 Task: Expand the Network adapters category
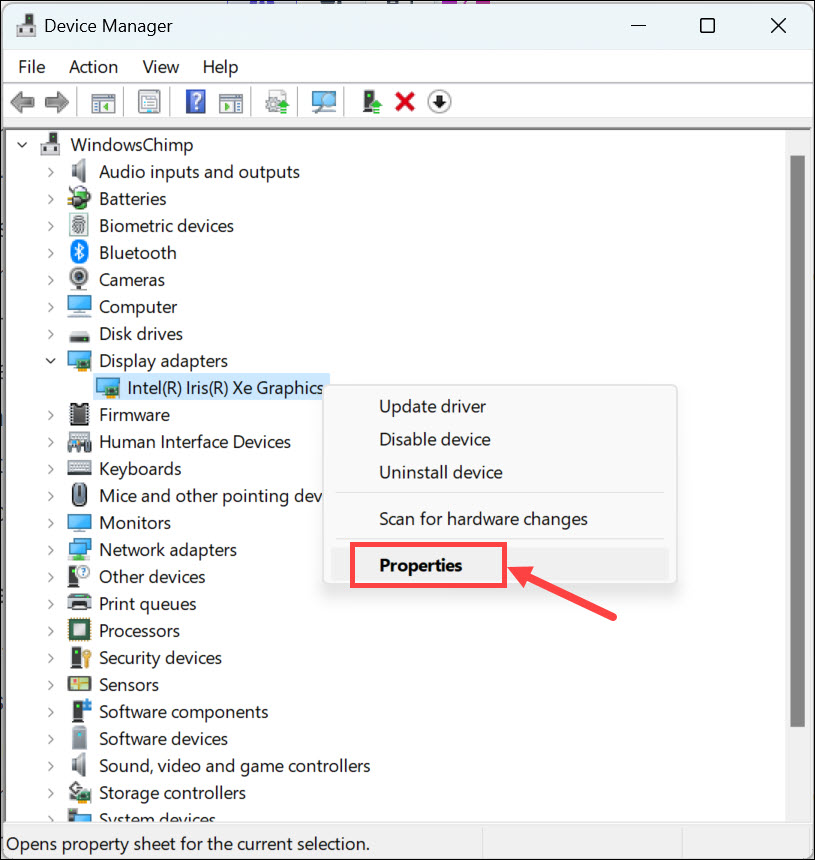[49, 549]
